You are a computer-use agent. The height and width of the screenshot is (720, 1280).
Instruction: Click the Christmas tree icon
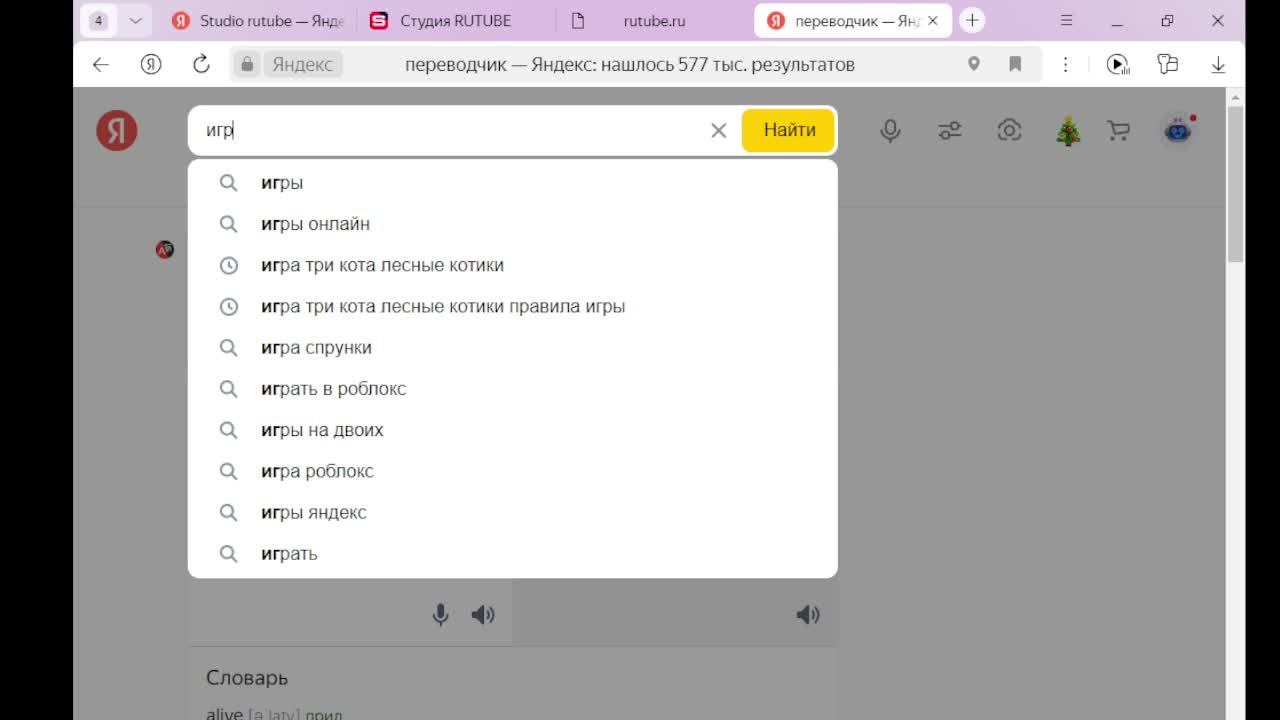tap(1068, 131)
